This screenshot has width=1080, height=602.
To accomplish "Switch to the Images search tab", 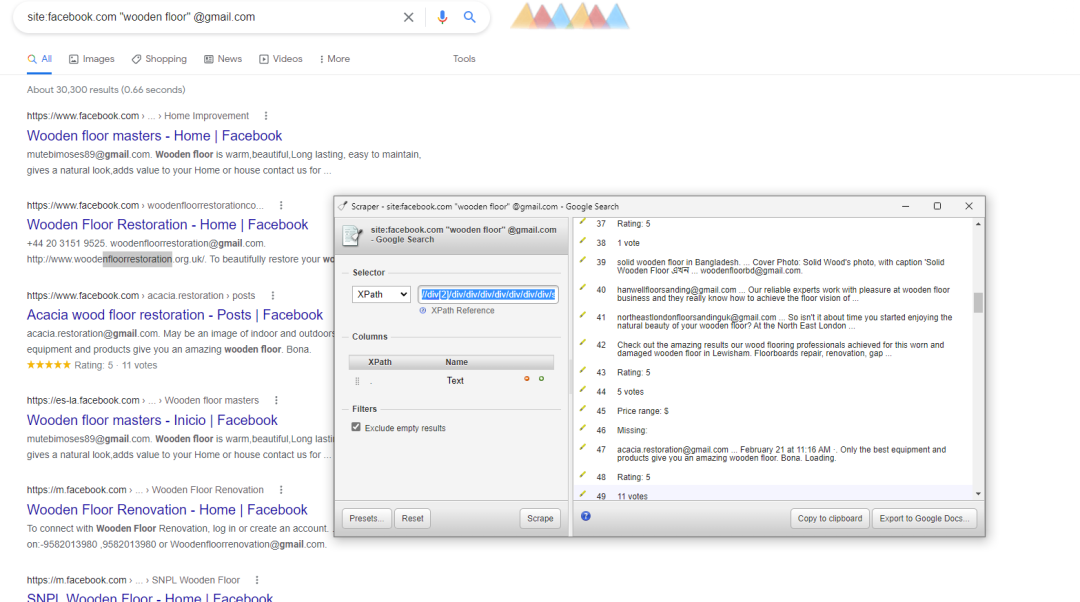I will point(92,59).
